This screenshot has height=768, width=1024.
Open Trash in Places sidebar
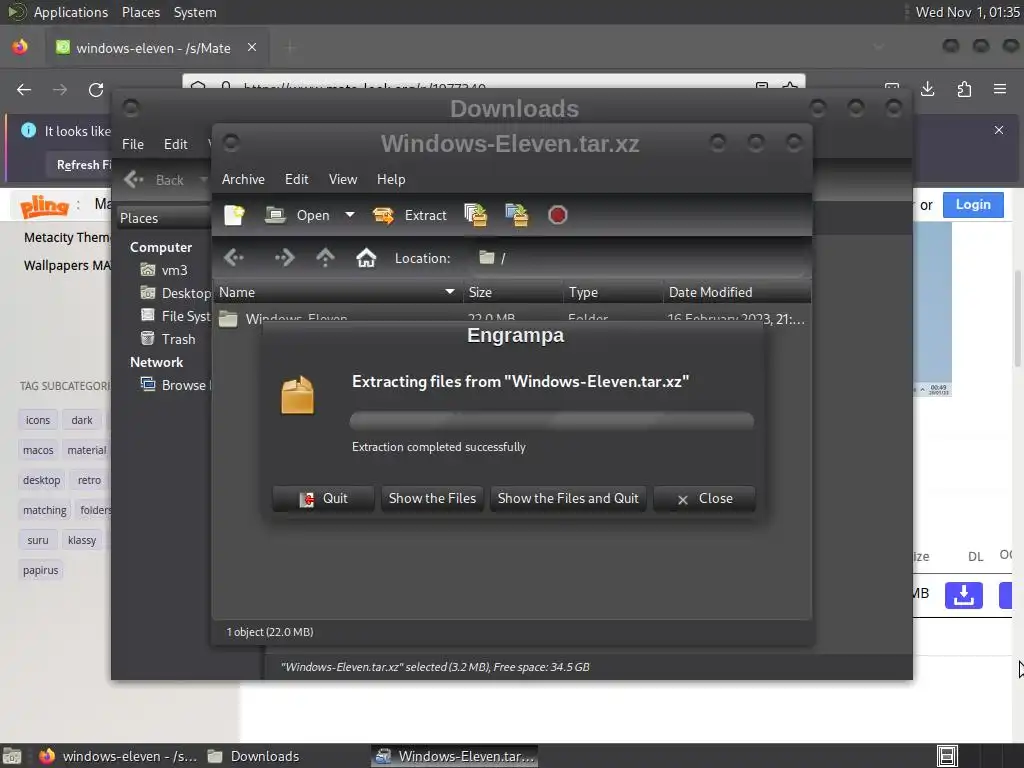(168, 339)
